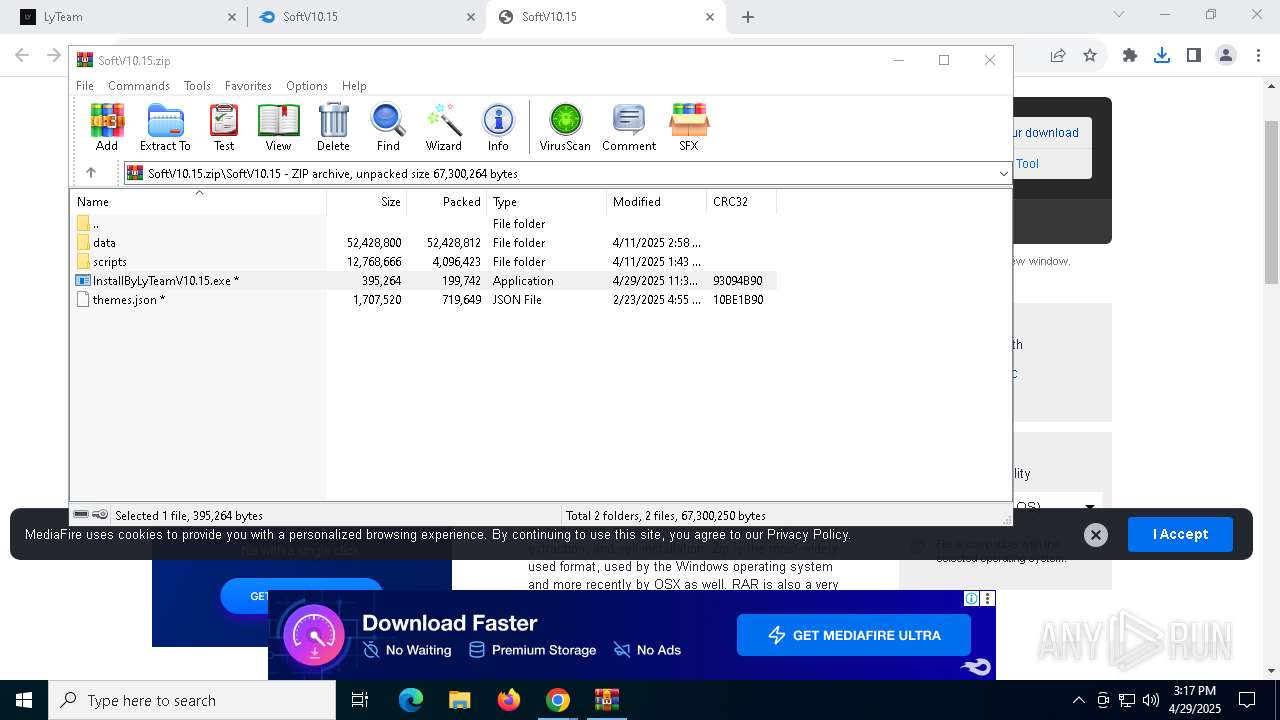Open Microsoft Edge from the taskbar
This screenshot has height=720, width=1280.
tap(411, 700)
